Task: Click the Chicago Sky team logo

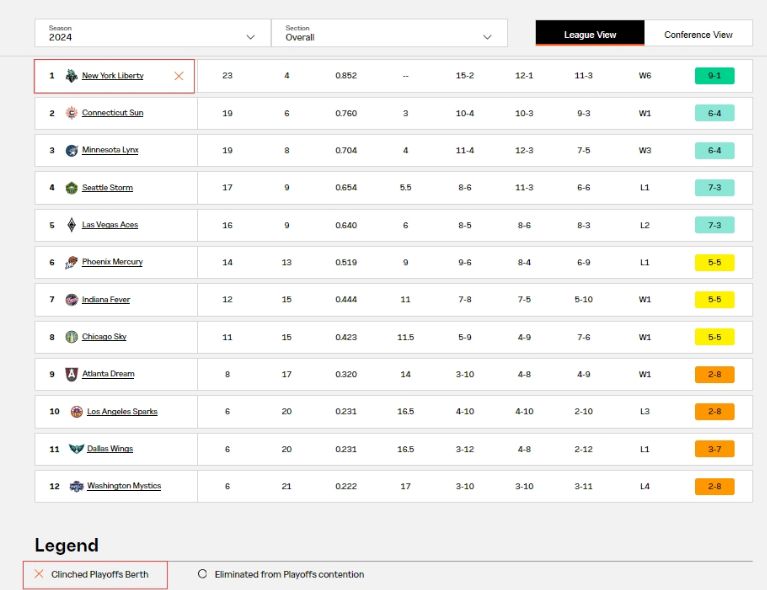Action: tap(71, 337)
